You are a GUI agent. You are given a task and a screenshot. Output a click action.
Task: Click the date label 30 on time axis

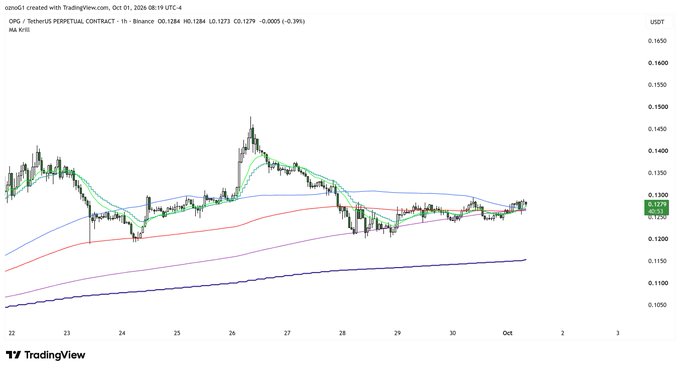pos(452,333)
